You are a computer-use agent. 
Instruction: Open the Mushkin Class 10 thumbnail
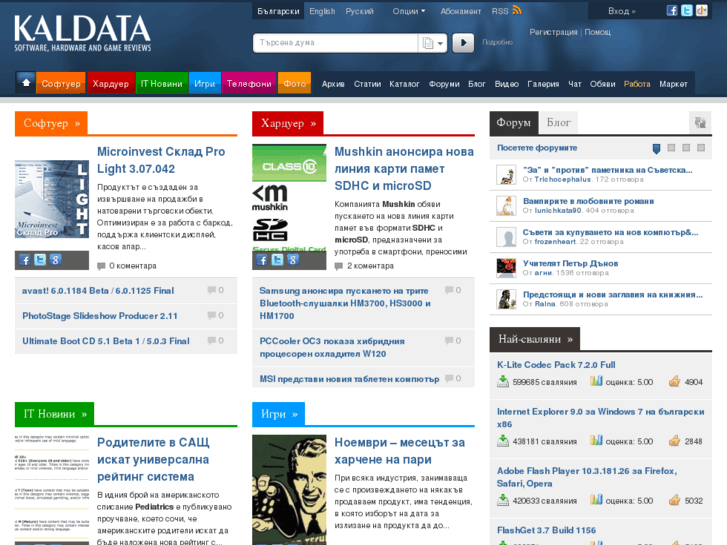click(x=289, y=198)
